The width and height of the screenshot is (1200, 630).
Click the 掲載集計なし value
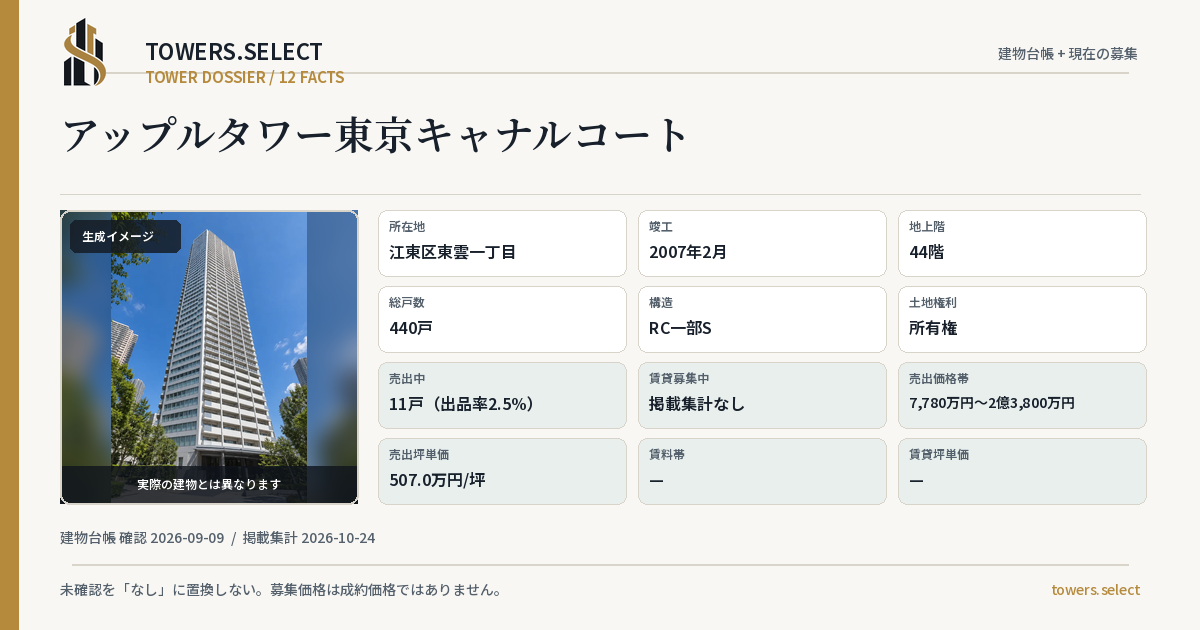(x=697, y=404)
